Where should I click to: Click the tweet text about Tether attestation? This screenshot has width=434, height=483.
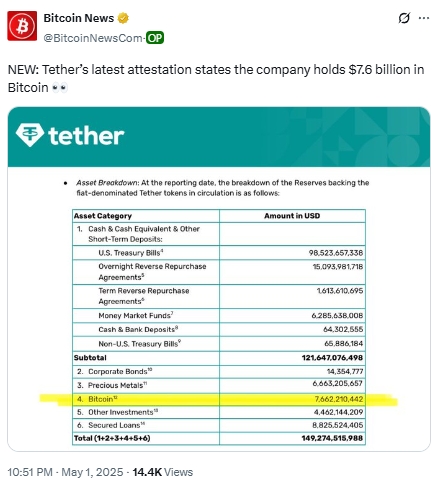click(216, 79)
